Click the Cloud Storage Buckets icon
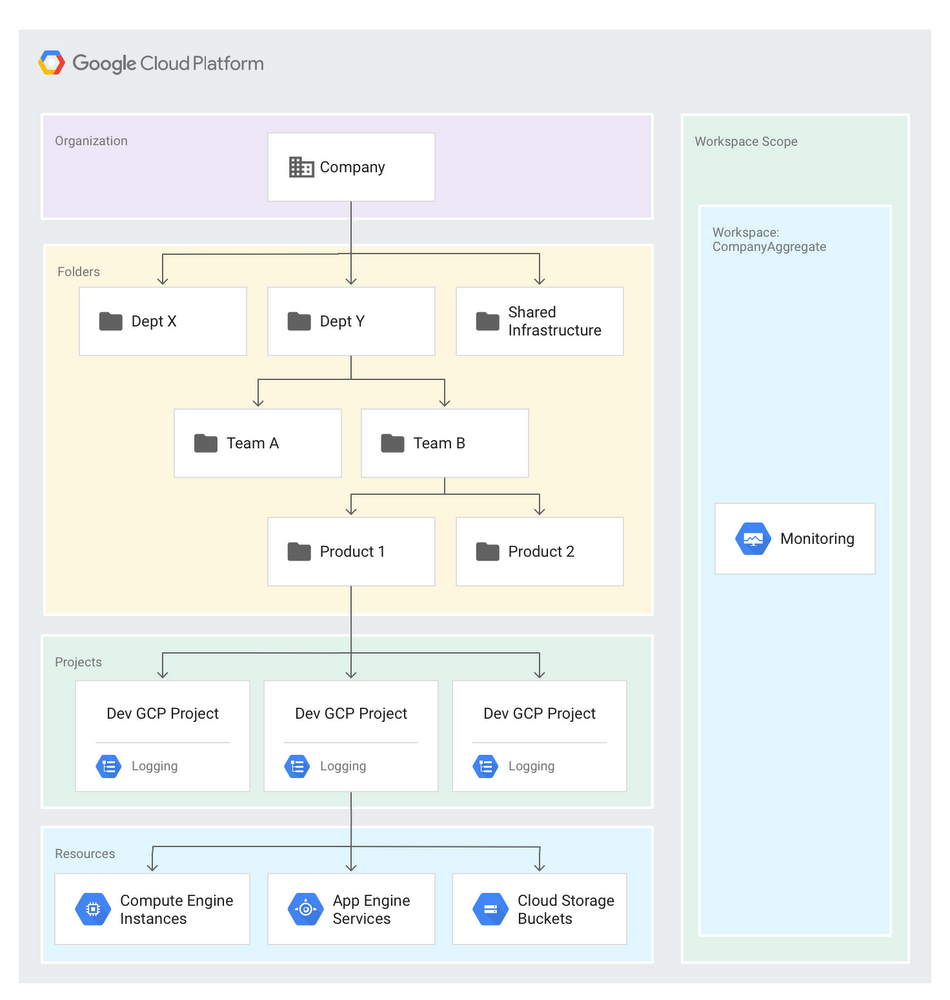950x1000 pixels. (491, 909)
